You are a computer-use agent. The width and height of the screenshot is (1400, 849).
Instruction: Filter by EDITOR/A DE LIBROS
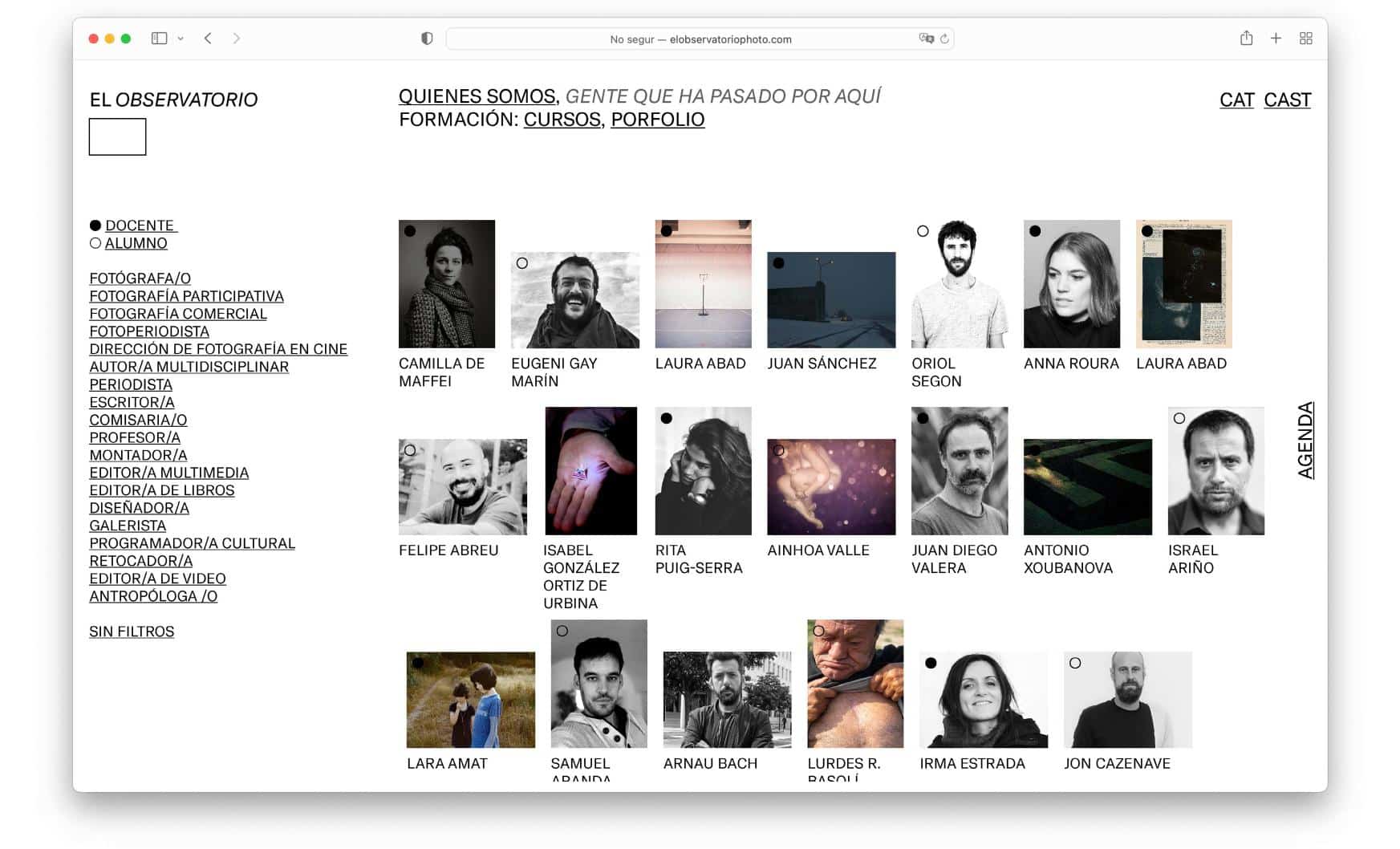tap(161, 490)
